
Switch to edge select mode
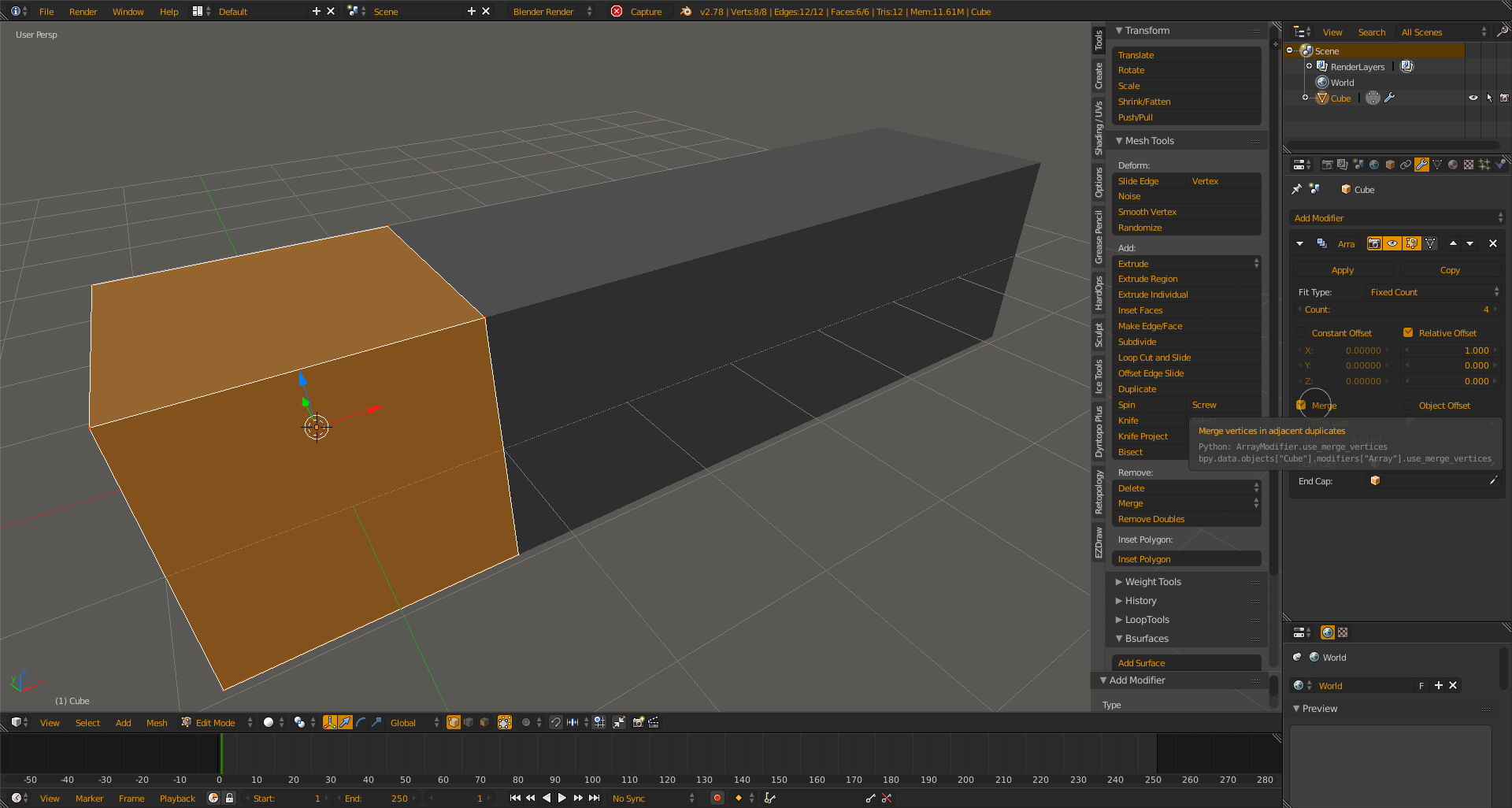coord(469,722)
